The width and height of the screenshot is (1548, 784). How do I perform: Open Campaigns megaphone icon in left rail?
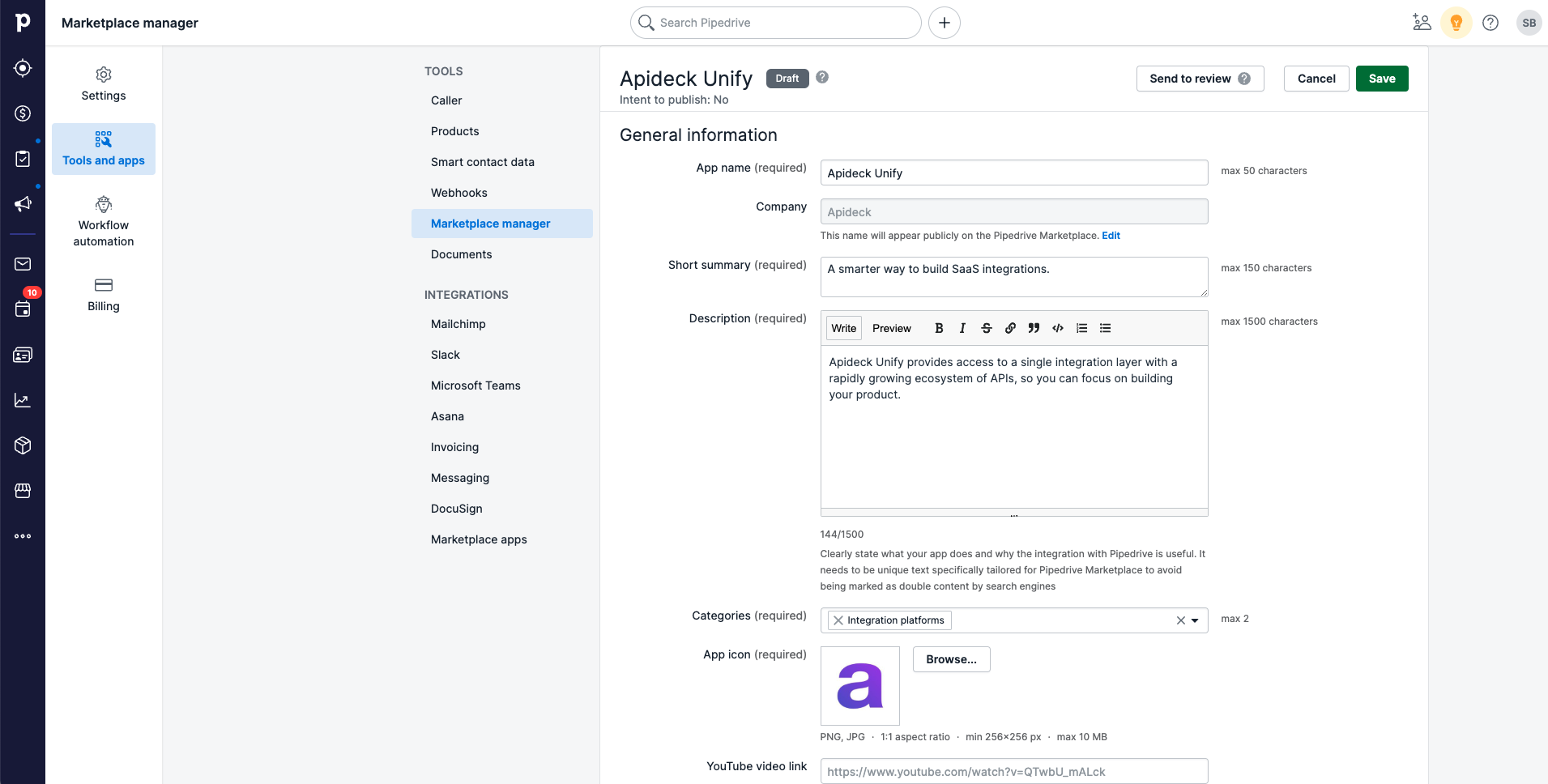(23, 204)
